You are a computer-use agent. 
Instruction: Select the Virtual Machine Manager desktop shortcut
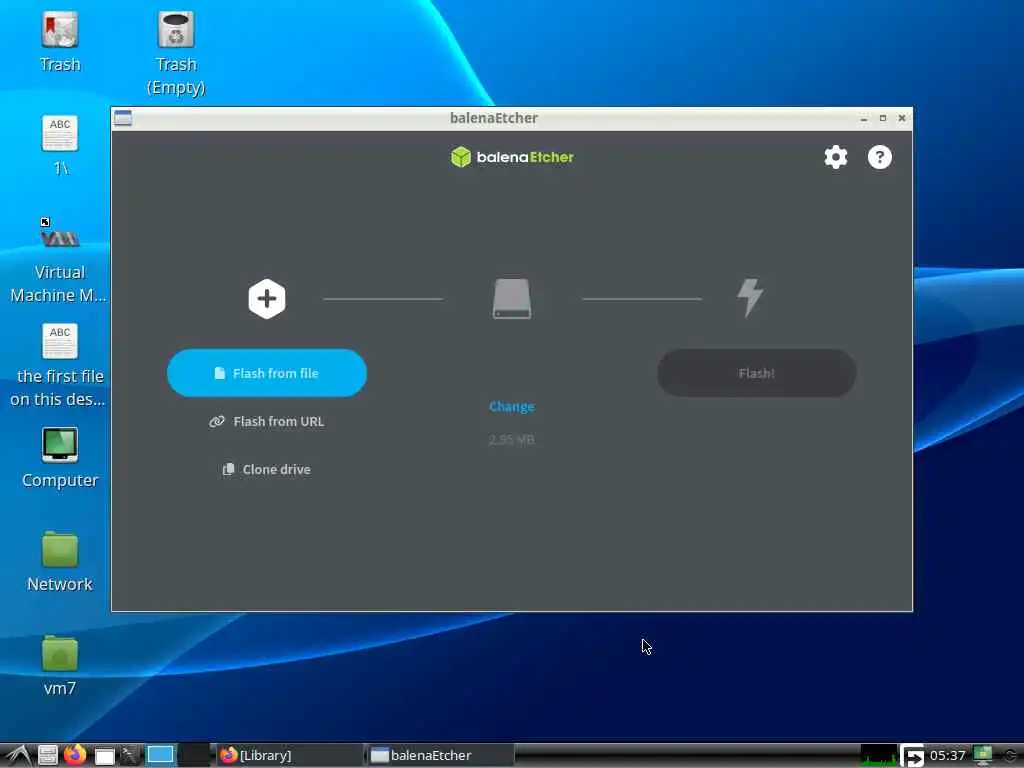pos(59,261)
